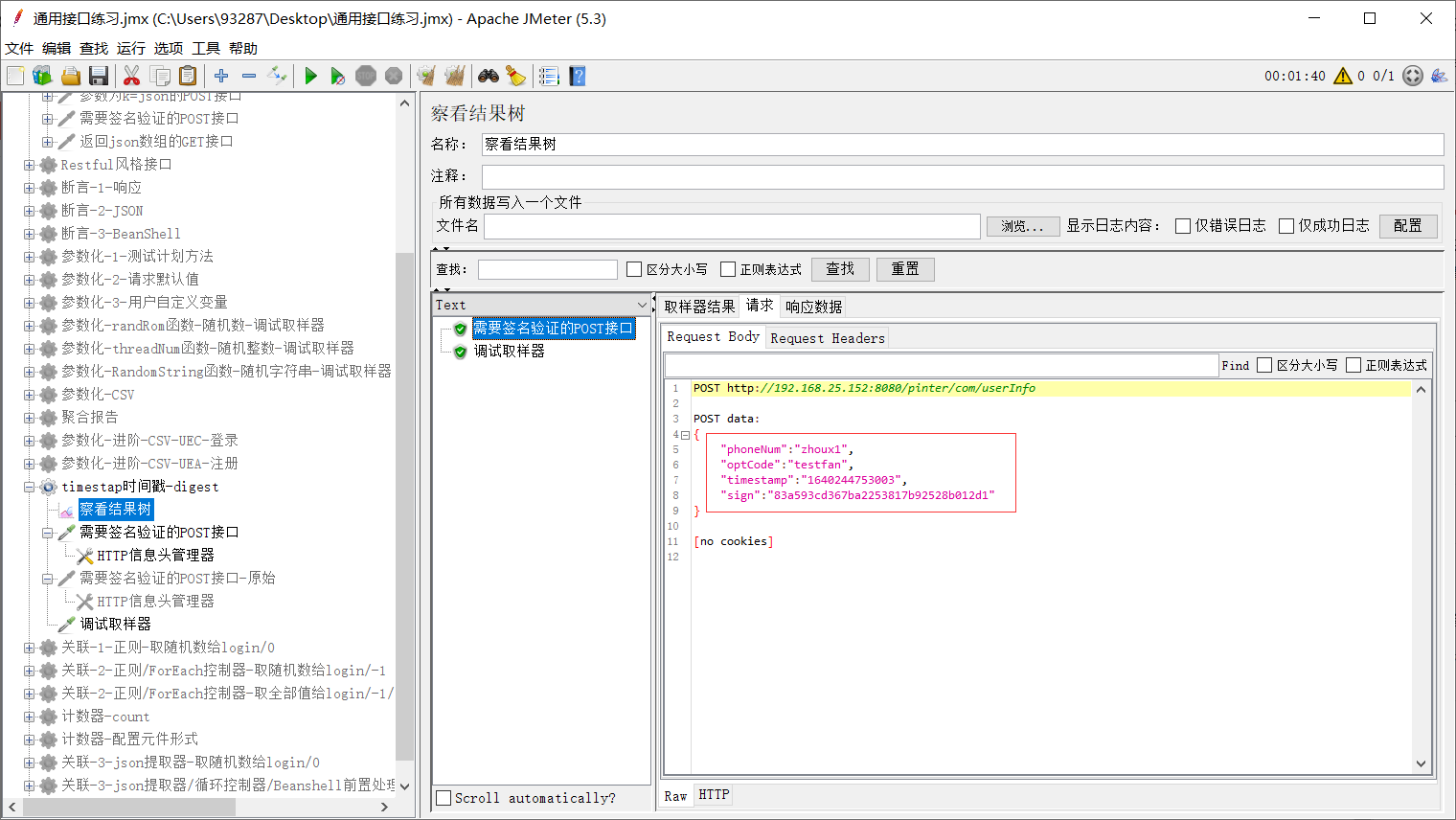This screenshot has height=820, width=1456.
Task: Switch to HTTP tab at bottom
Action: (714, 795)
